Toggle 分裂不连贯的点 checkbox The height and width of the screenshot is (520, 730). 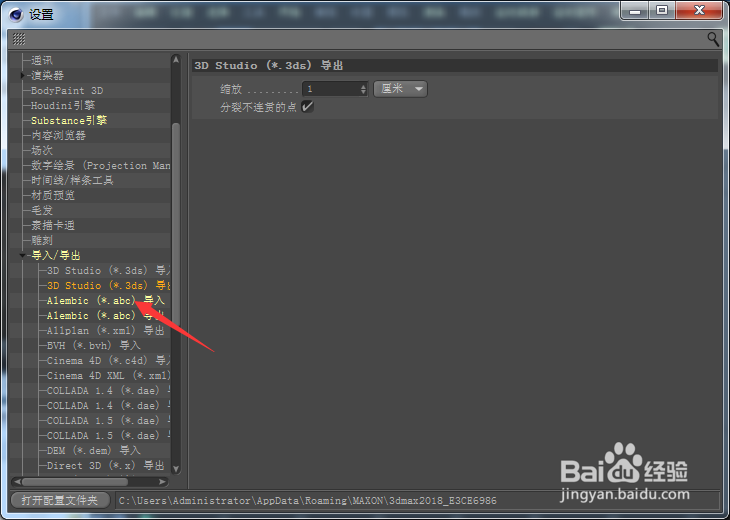click(307, 107)
